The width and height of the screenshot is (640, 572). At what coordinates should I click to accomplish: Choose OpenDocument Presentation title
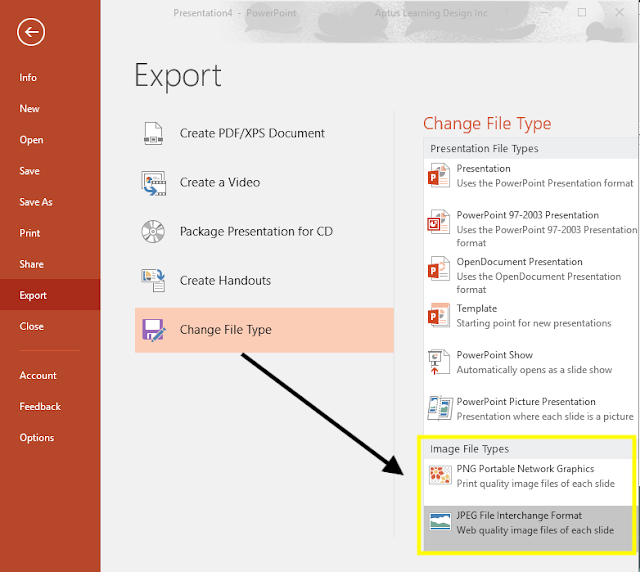coord(520,261)
